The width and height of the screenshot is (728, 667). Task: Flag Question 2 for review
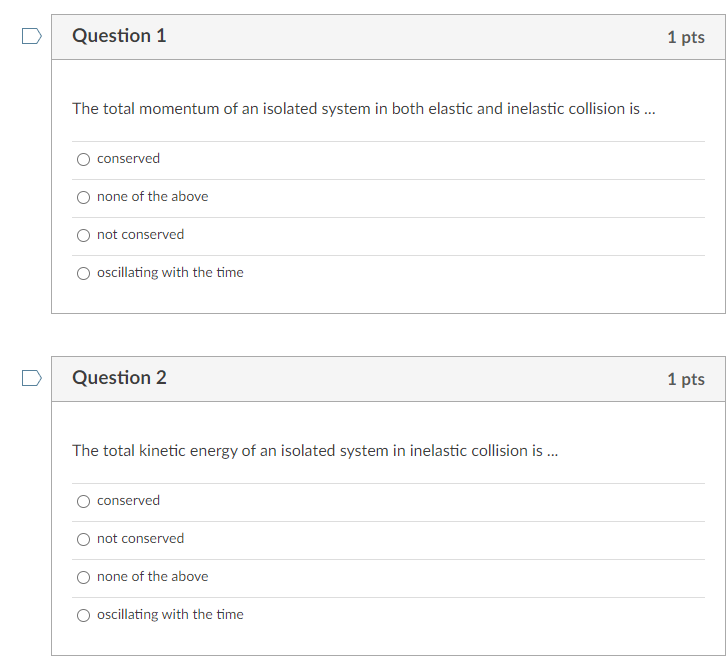pyautogui.click(x=32, y=379)
